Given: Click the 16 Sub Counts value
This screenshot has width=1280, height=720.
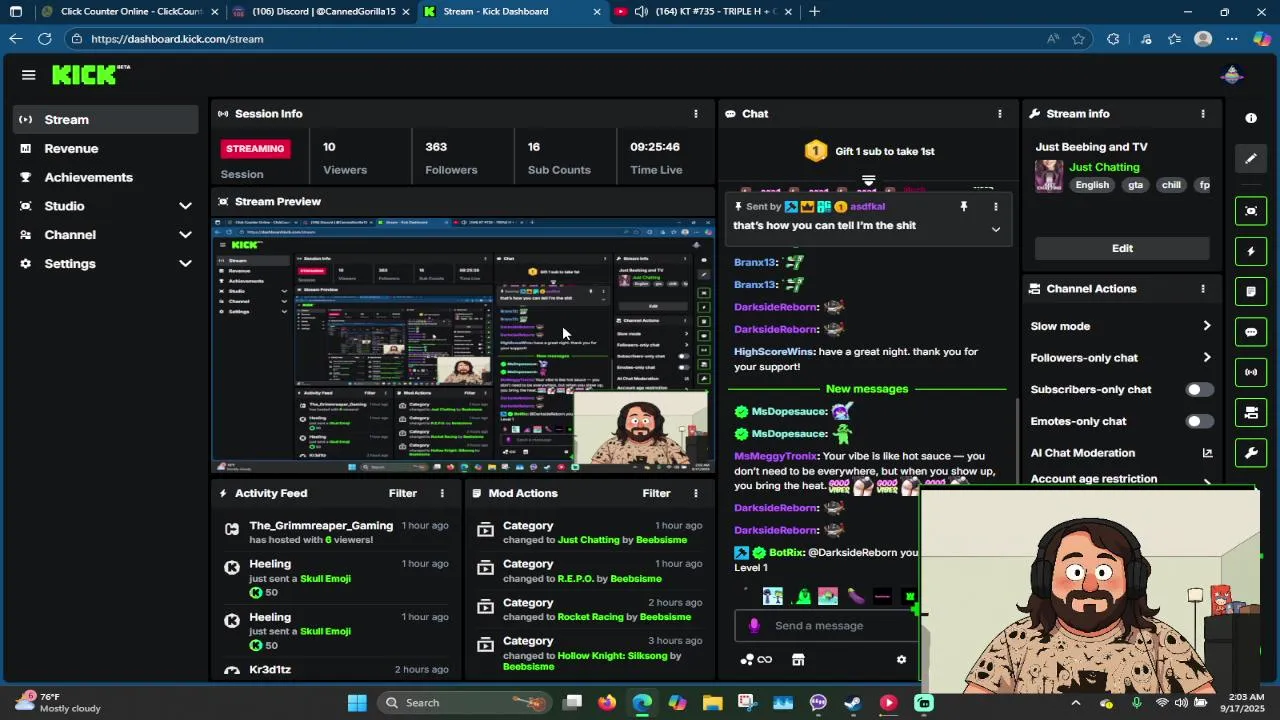Looking at the screenshot, I should click(x=534, y=147).
